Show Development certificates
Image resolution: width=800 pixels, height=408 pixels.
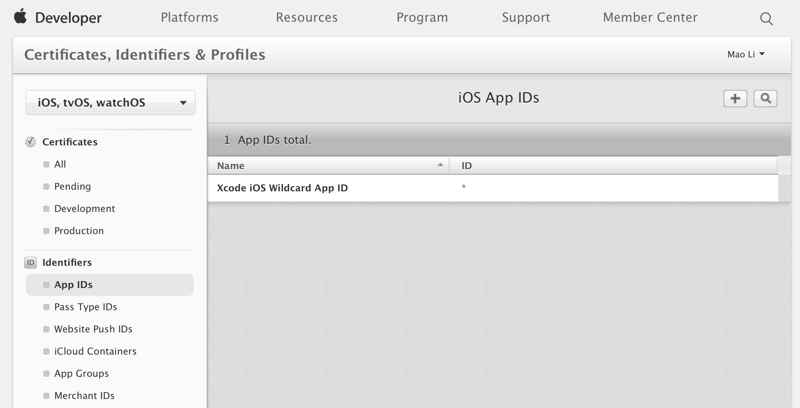tap(85, 208)
